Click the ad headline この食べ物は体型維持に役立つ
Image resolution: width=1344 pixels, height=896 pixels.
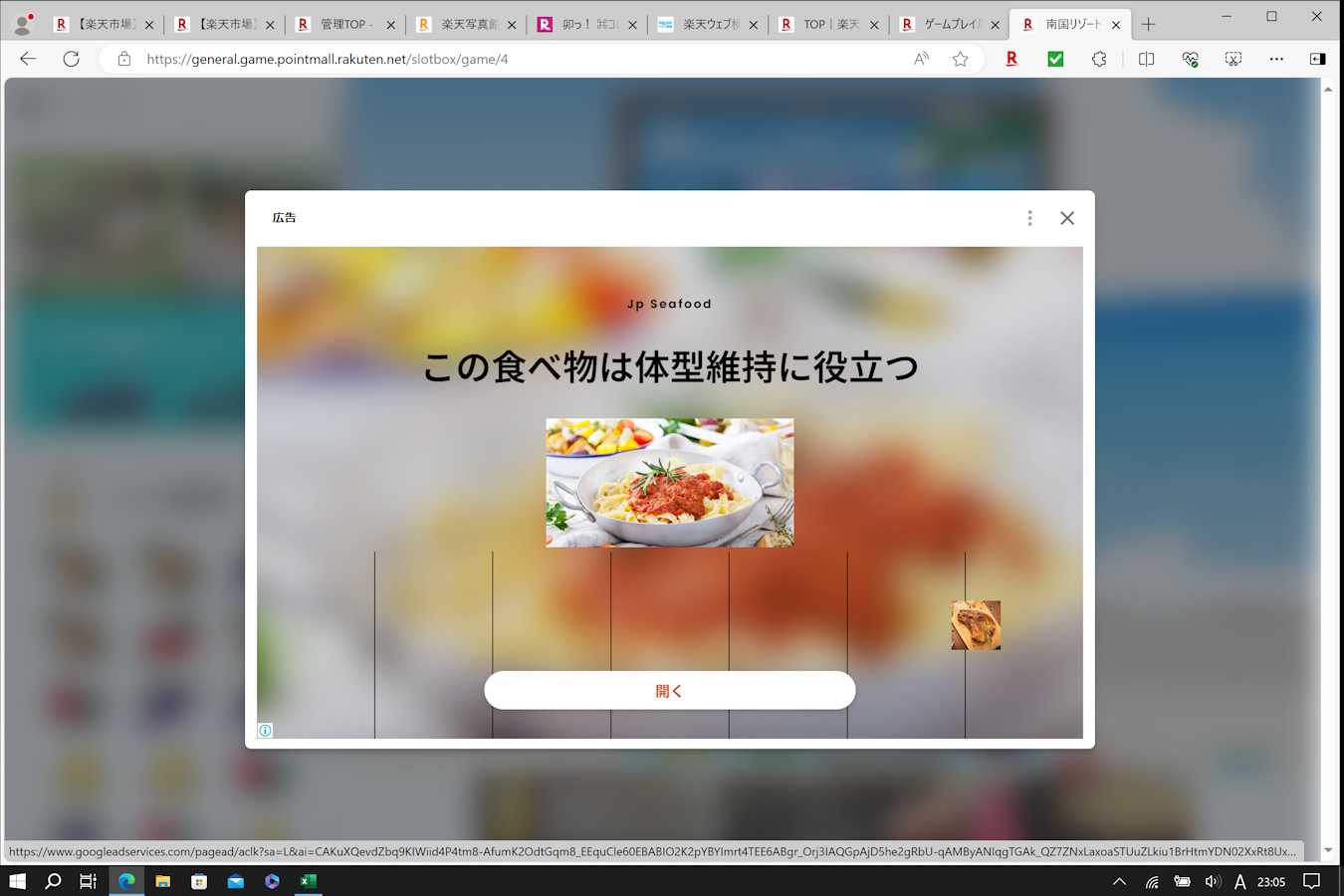click(670, 367)
